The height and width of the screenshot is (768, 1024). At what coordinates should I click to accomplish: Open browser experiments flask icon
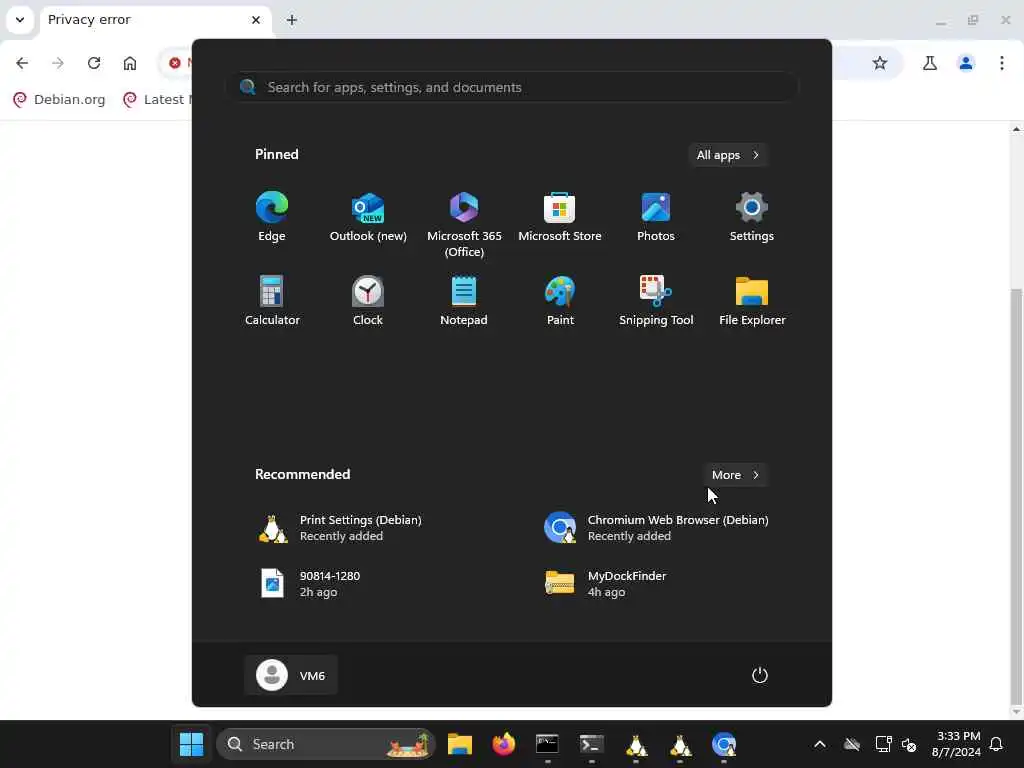[x=929, y=63]
